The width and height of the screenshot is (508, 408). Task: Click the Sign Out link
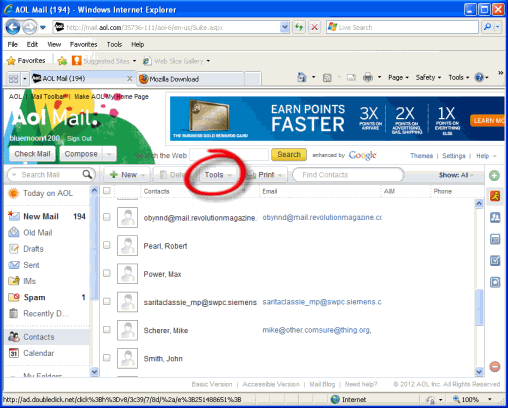79,139
